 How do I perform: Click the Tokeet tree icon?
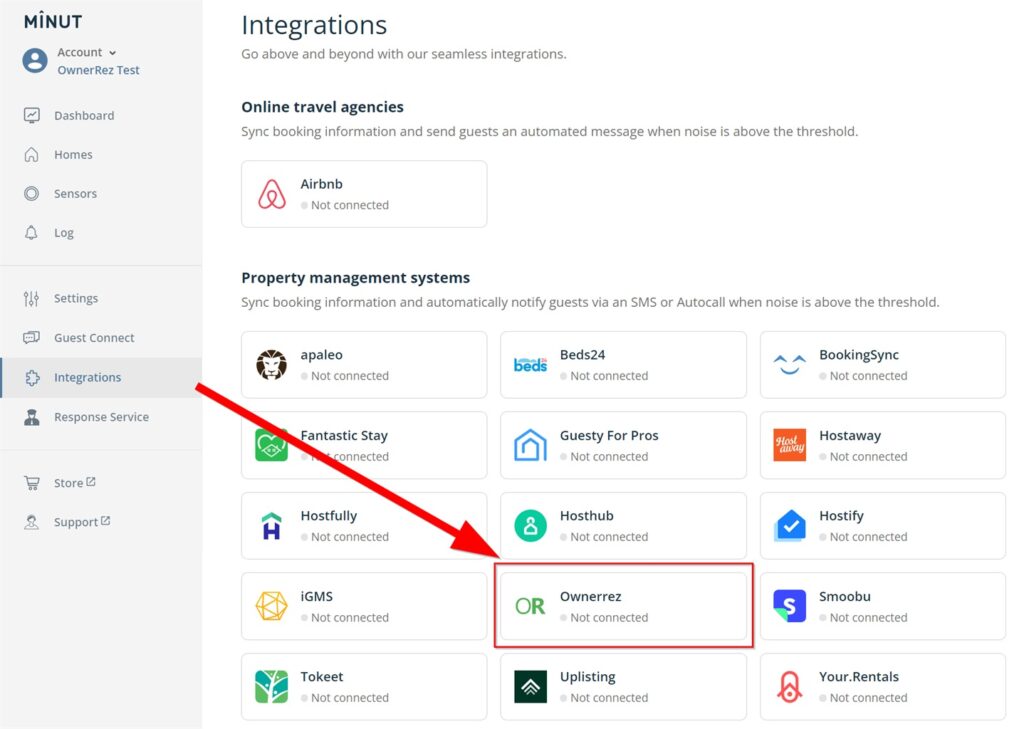[x=271, y=687]
